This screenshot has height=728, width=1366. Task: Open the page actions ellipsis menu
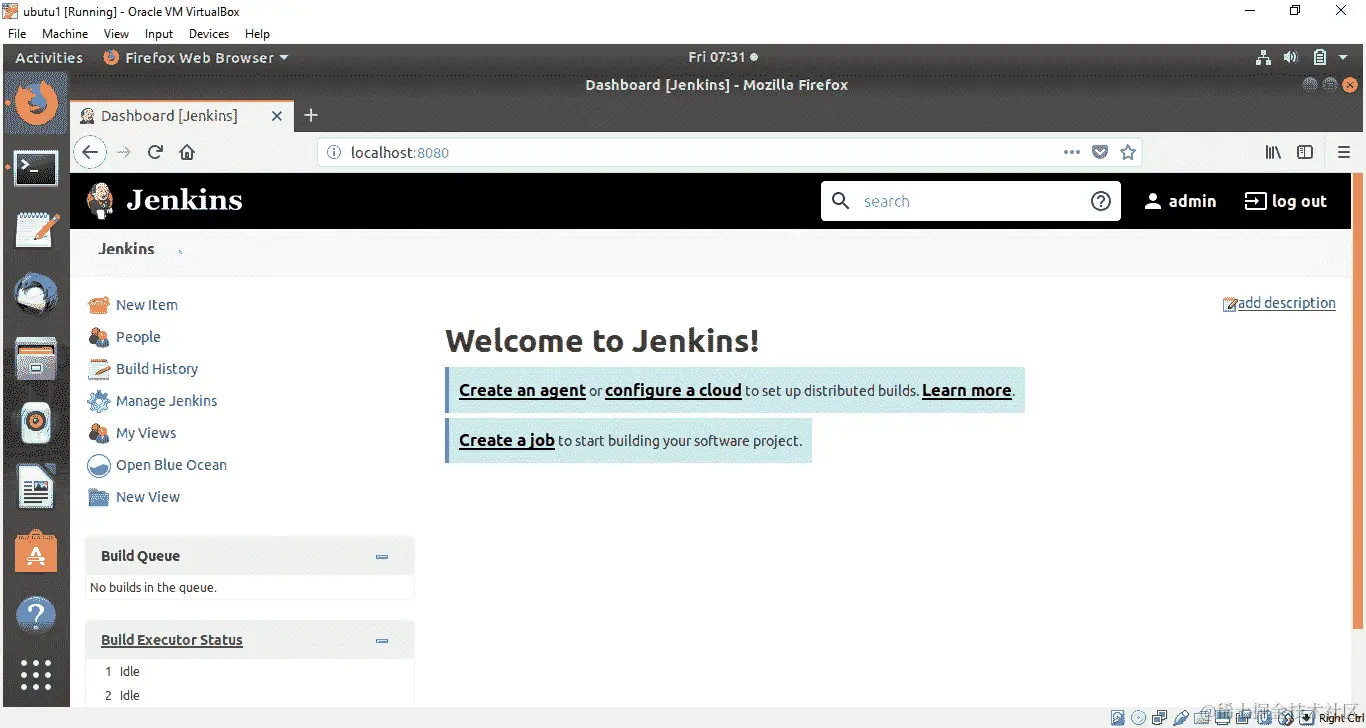[1071, 152]
